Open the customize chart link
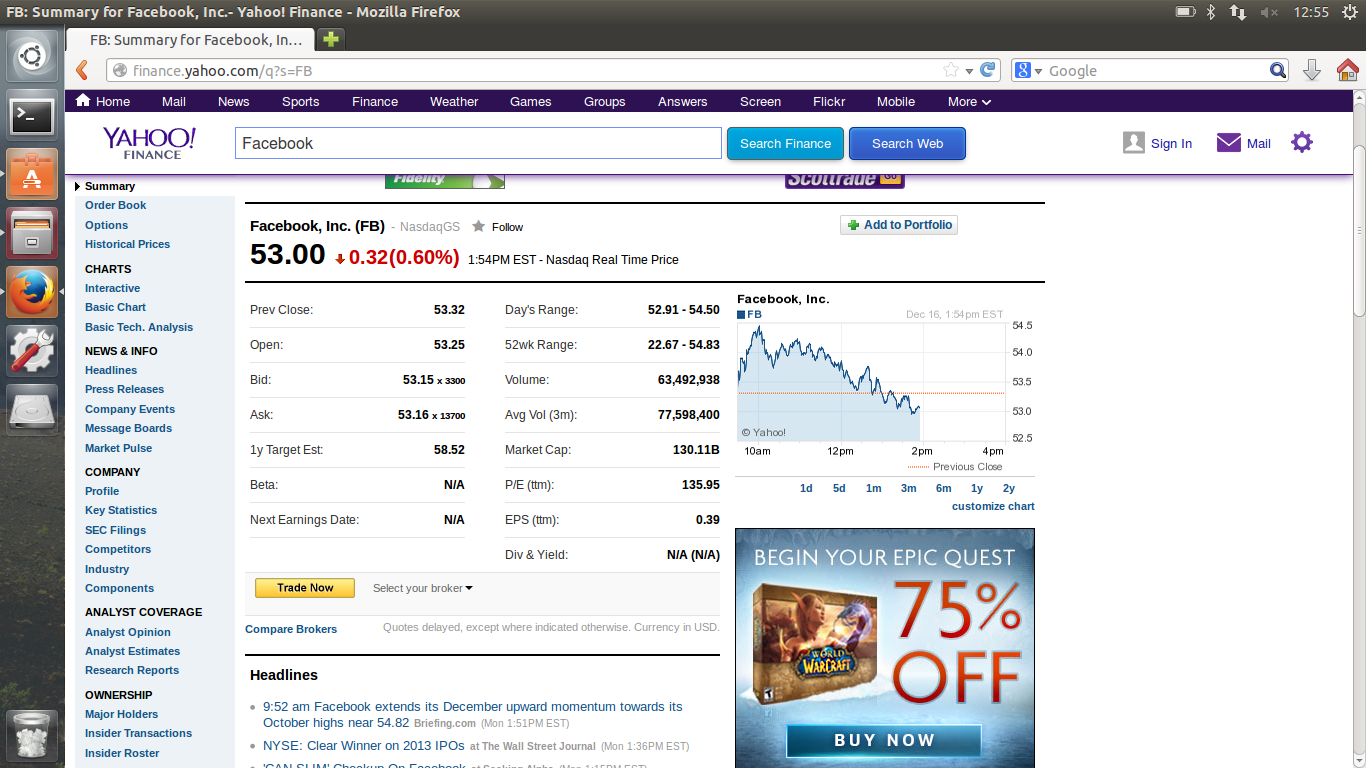Image resolution: width=1366 pixels, height=768 pixels. click(x=993, y=506)
